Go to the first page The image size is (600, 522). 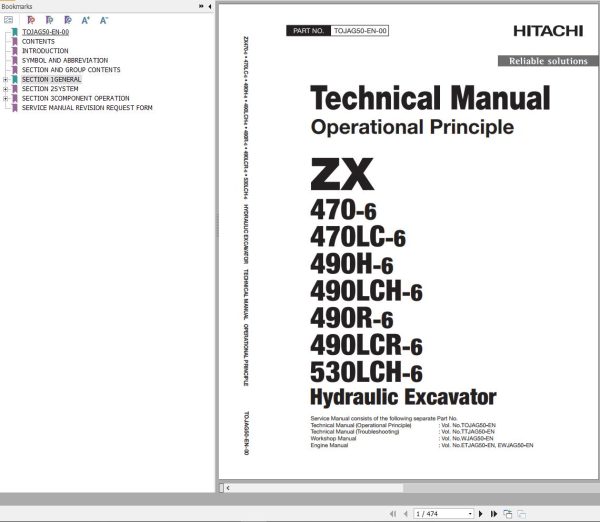pyautogui.click(x=393, y=514)
